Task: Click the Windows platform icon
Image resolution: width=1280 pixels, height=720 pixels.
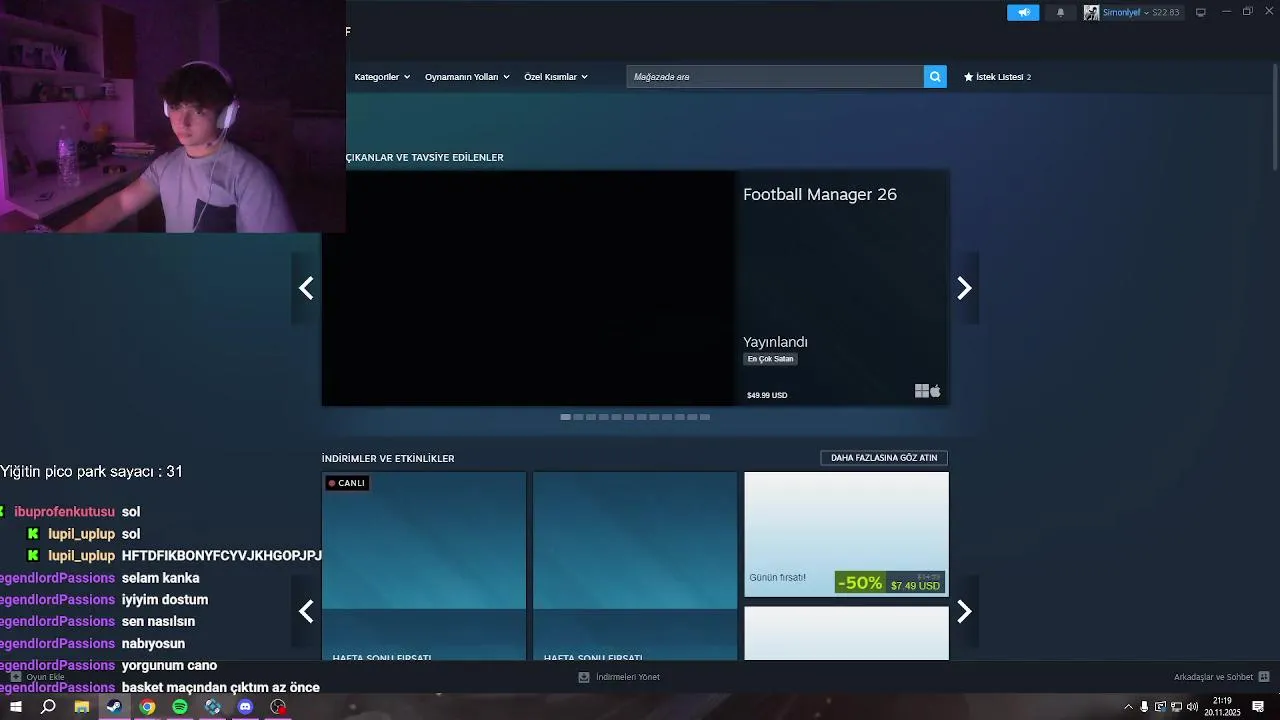Action: pos(922,391)
